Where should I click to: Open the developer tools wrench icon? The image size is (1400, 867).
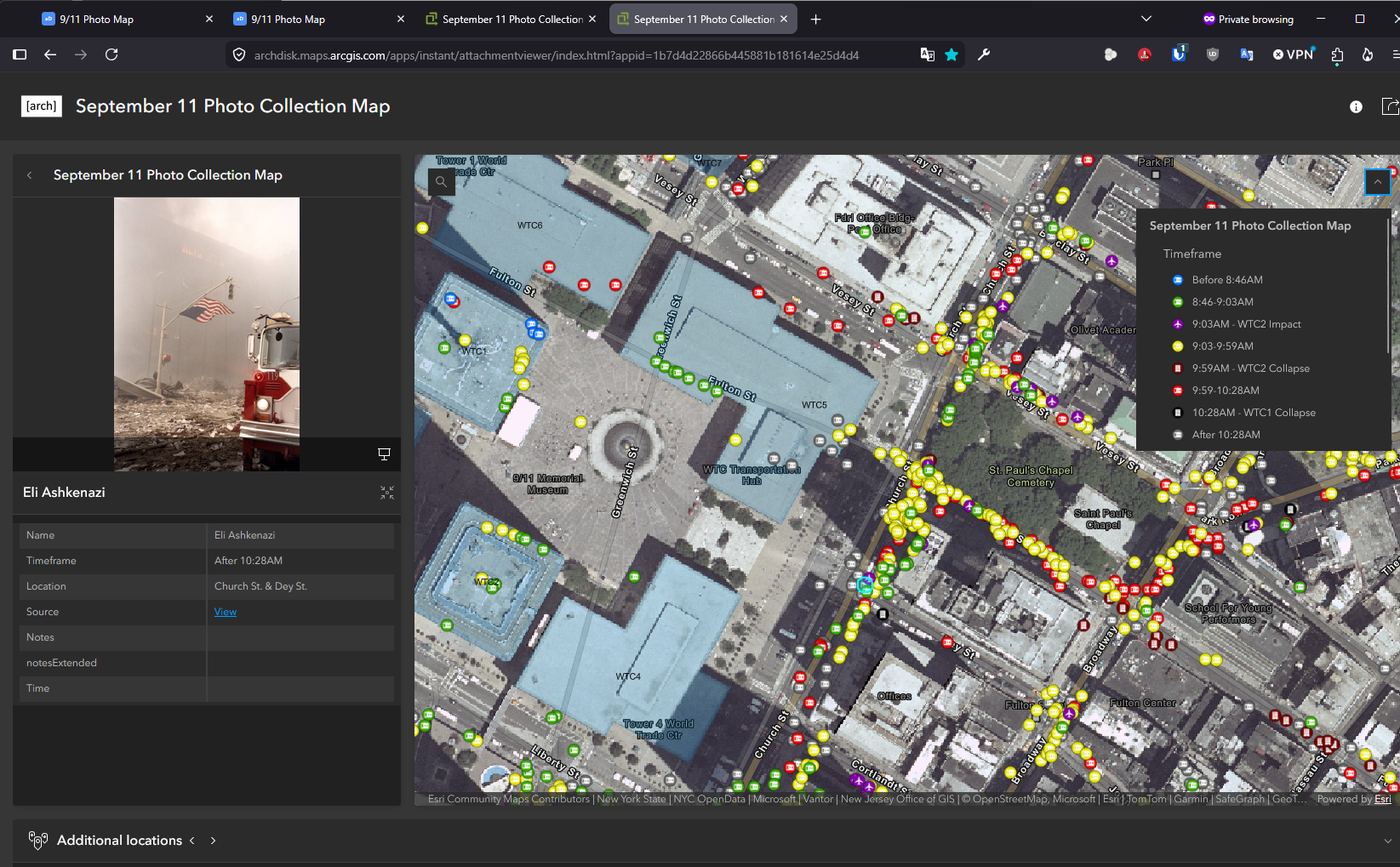pos(984,54)
